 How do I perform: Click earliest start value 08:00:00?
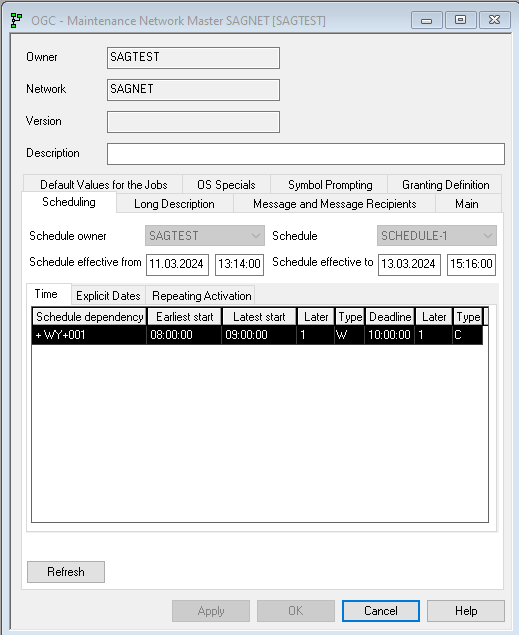click(x=171, y=335)
